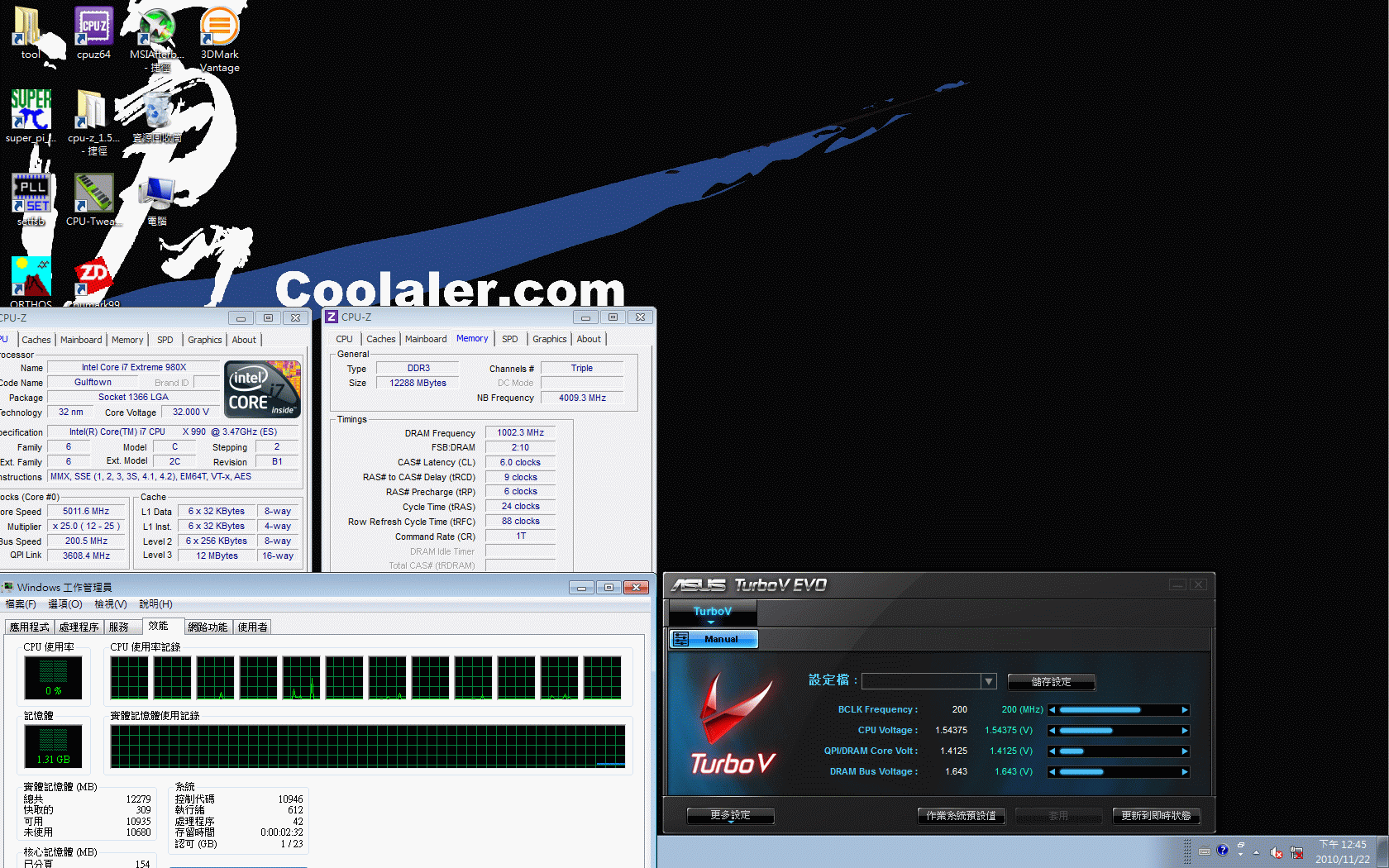Open About tab in left CPU-Z window

coord(244,340)
